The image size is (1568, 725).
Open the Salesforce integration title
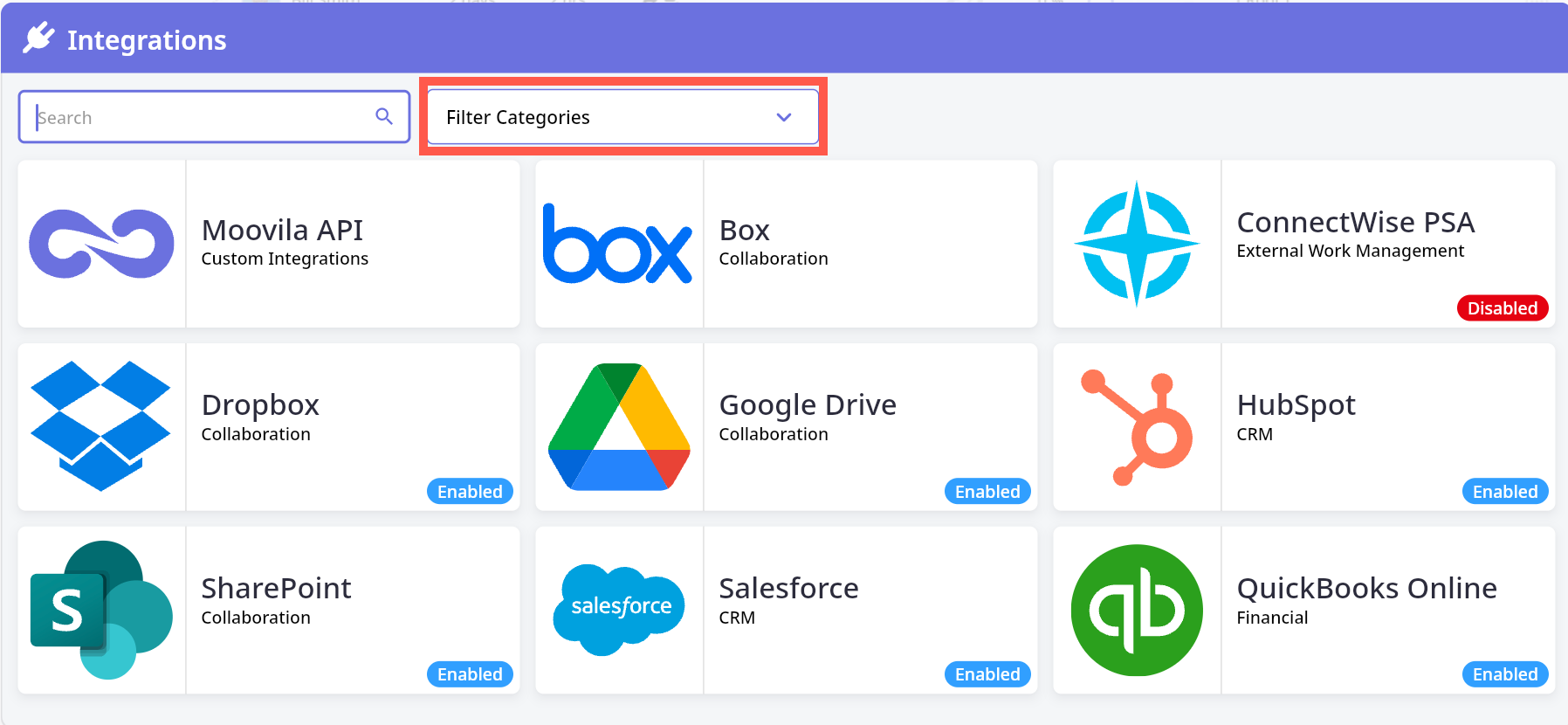[x=788, y=589]
